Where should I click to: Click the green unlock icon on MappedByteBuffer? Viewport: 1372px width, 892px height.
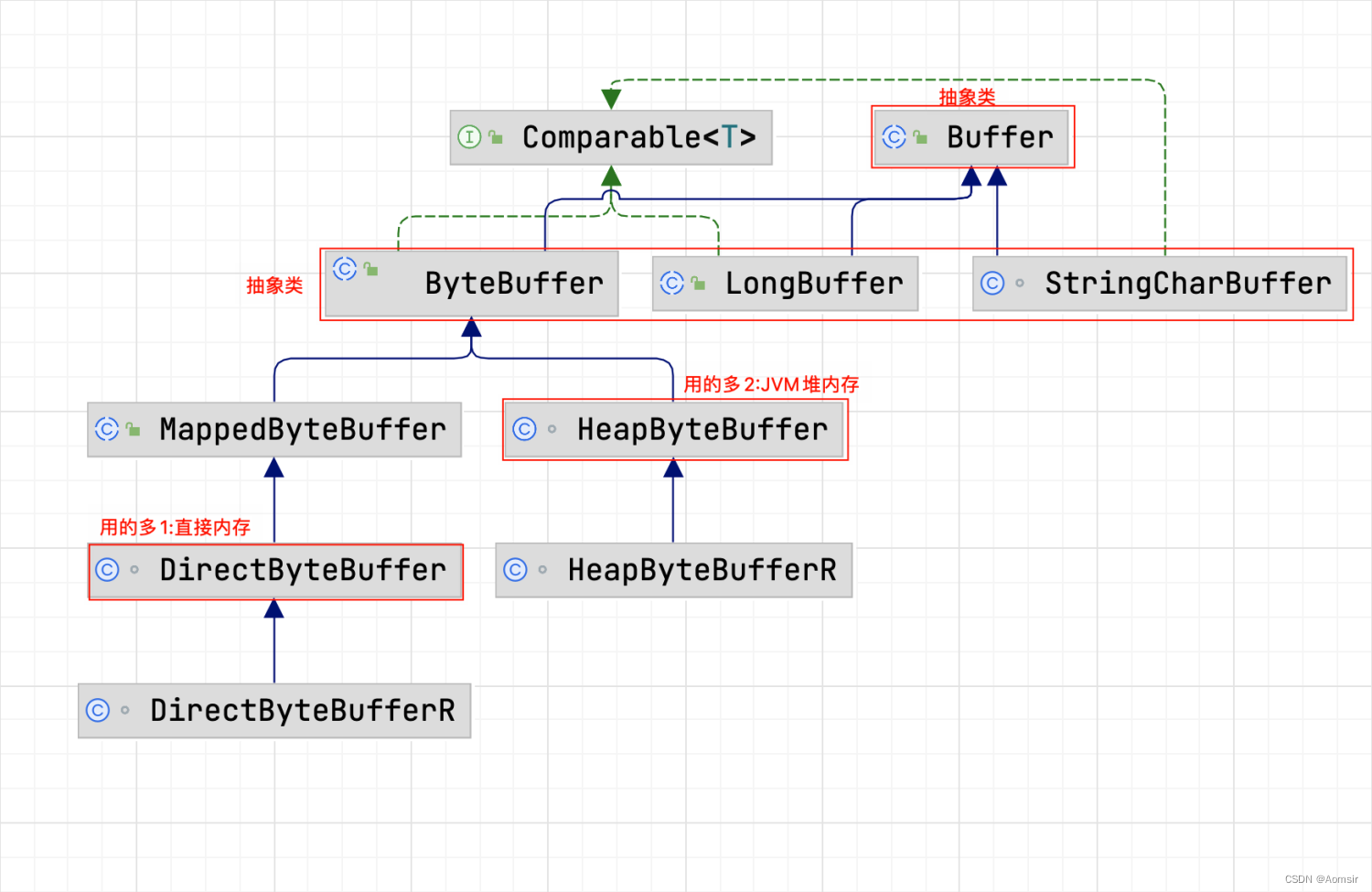click(x=134, y=429)
